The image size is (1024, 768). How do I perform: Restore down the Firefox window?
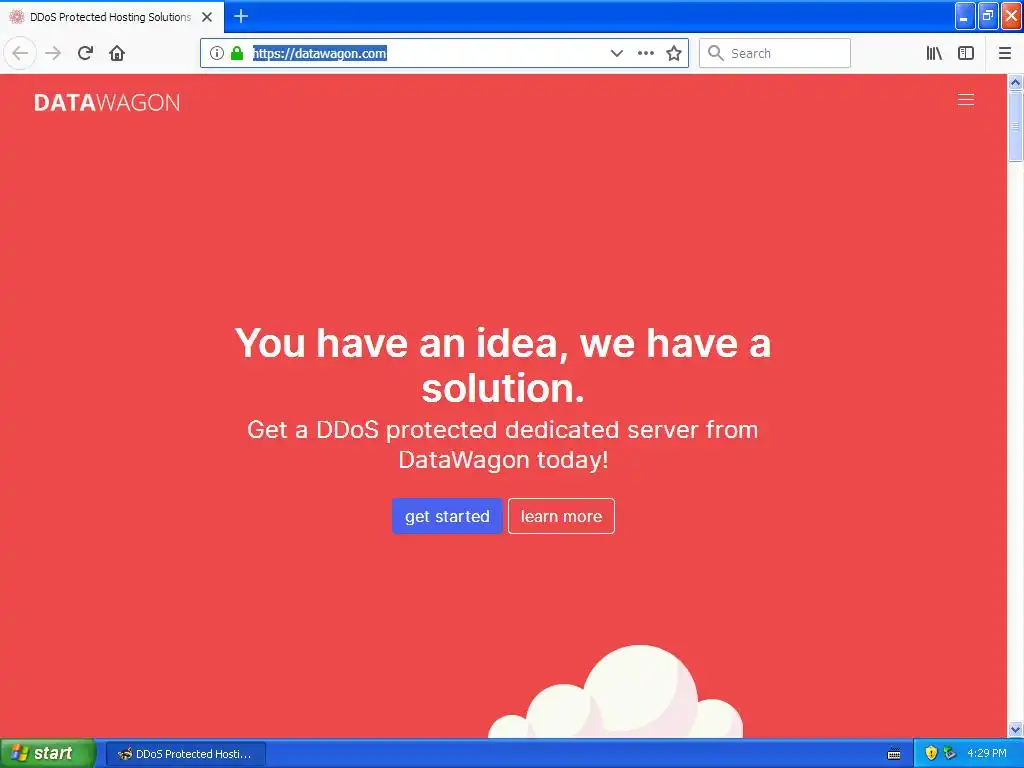(x=988, y=16)
